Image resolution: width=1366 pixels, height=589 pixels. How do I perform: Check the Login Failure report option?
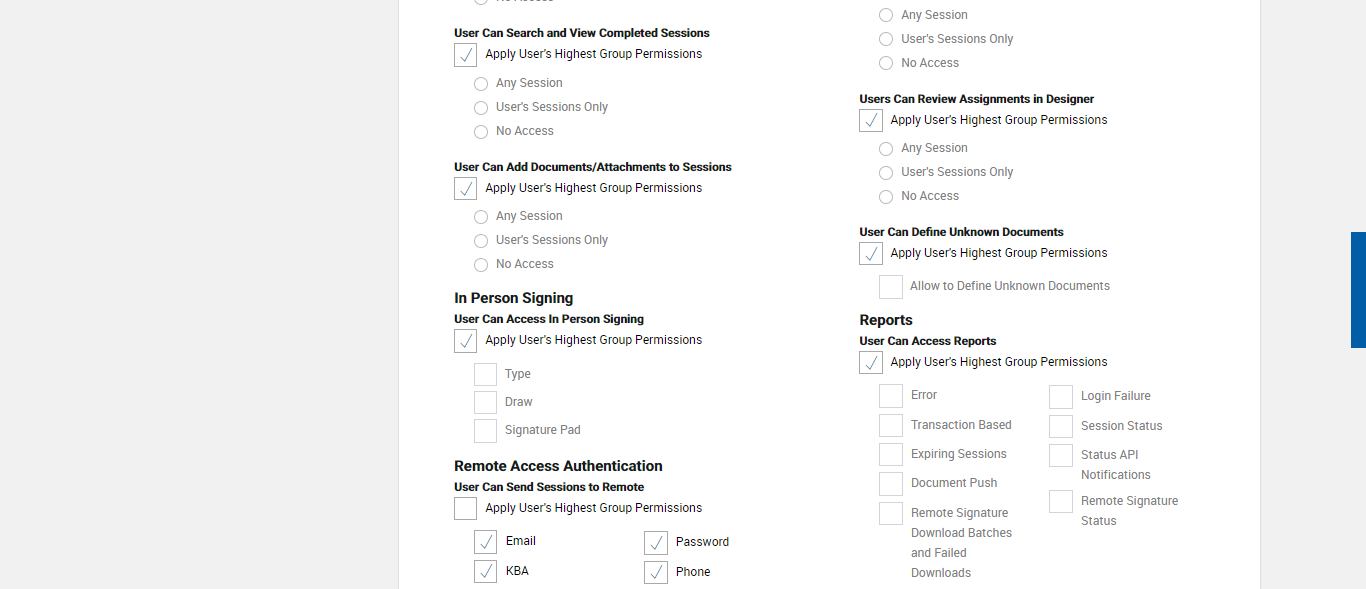click(x=1061, y=397)
